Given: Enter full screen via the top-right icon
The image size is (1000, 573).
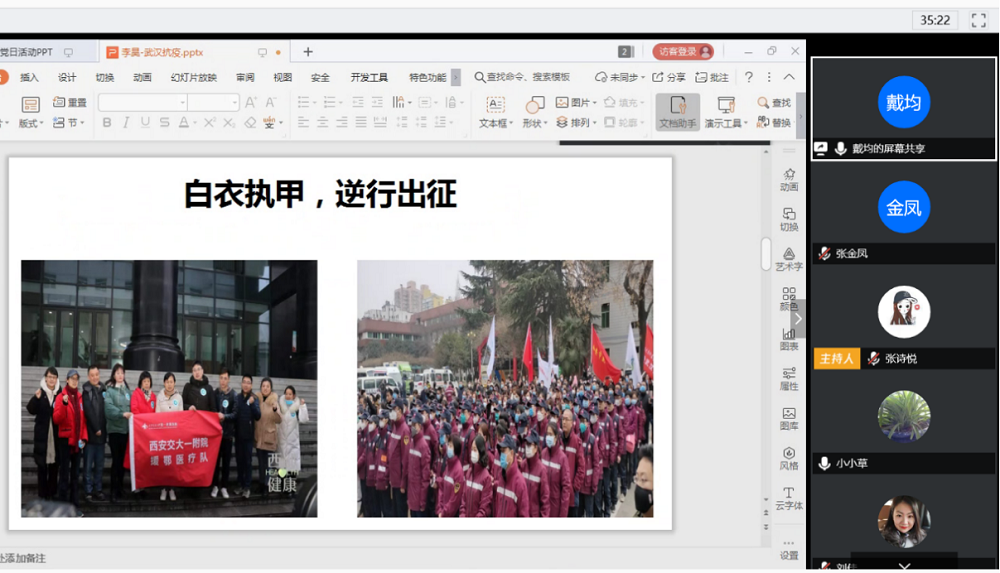Looking at the screenshot, I should [978, 20].
